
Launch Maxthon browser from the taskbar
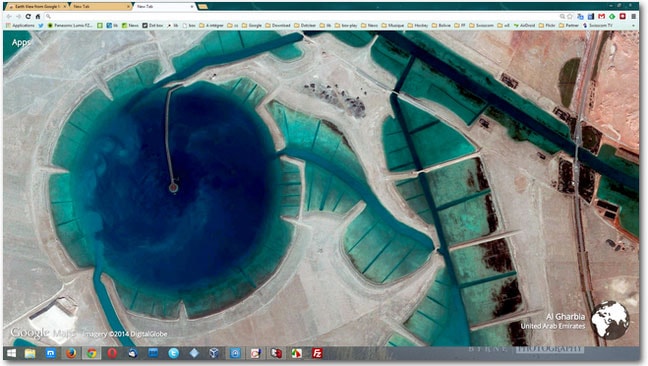pyautogui.click(x=50, y=353)
